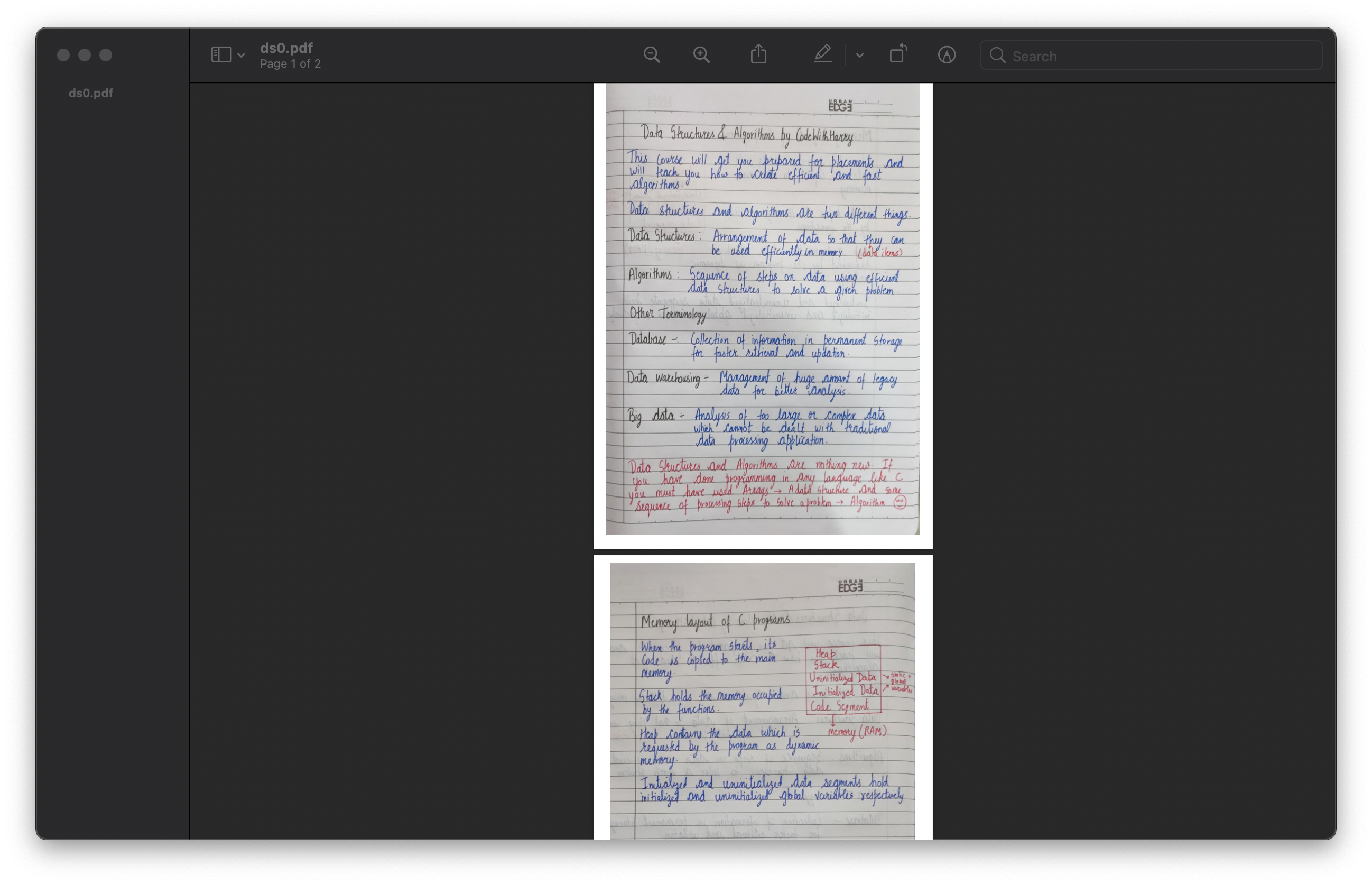Show the Markup toolbar
1372x884 pixels.
(x=946, y=55)
